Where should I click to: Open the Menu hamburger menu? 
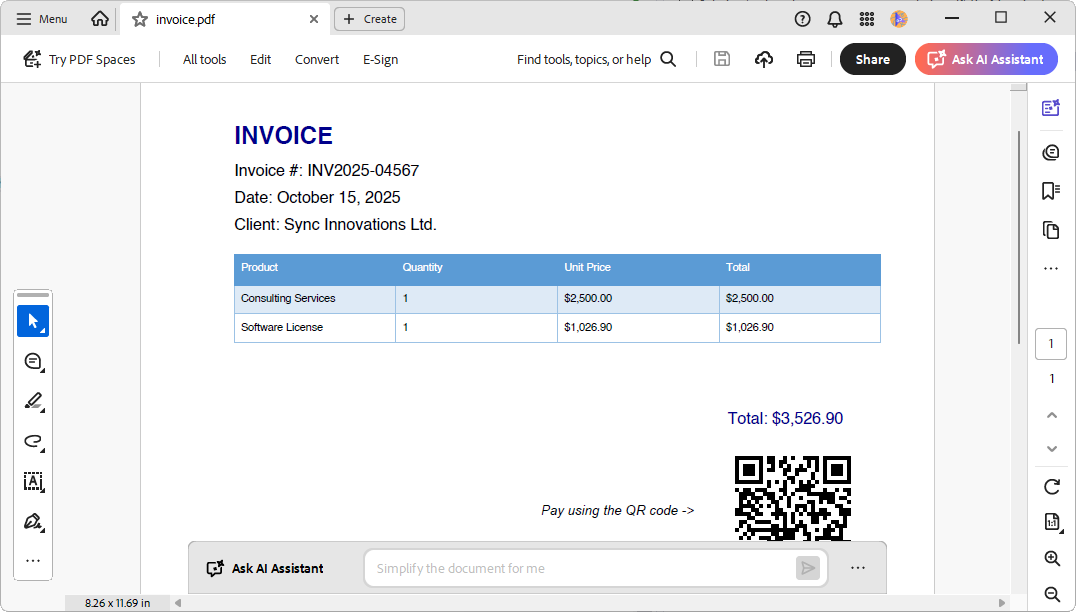42,19
